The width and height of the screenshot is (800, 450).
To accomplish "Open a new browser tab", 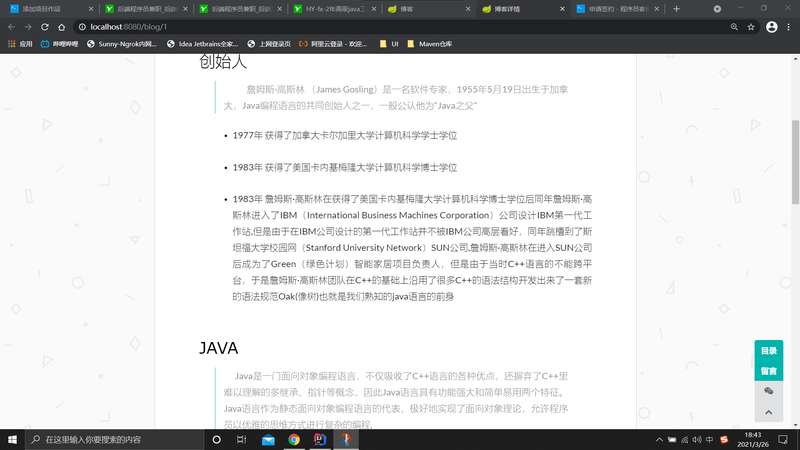I will tap(677, 9).
